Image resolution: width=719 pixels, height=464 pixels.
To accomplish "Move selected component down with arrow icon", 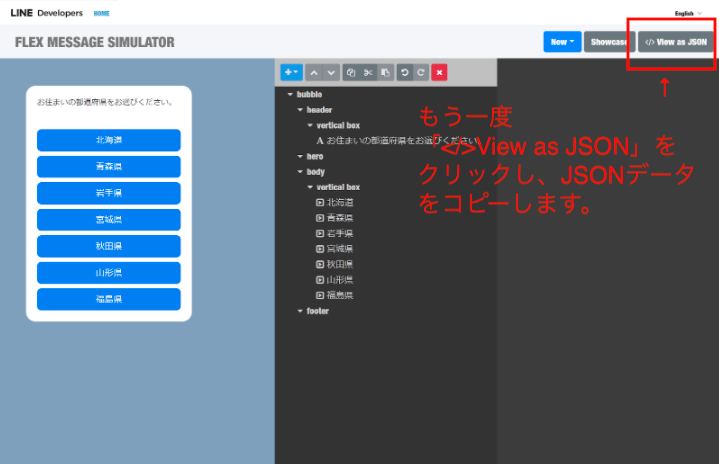I will [331, 72].
